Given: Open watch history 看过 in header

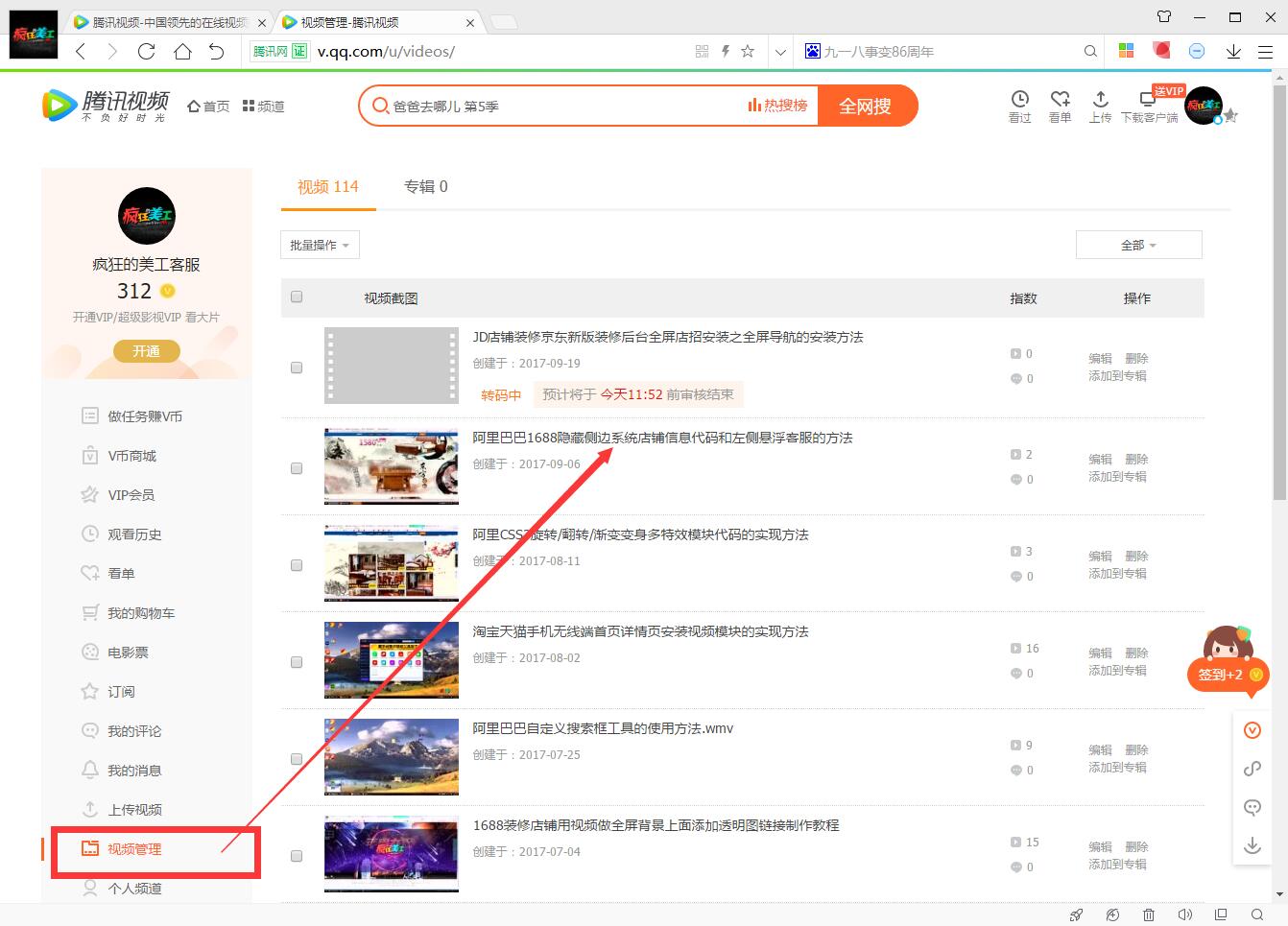Looking at the screenshot, I should [x=1019, y=106].
